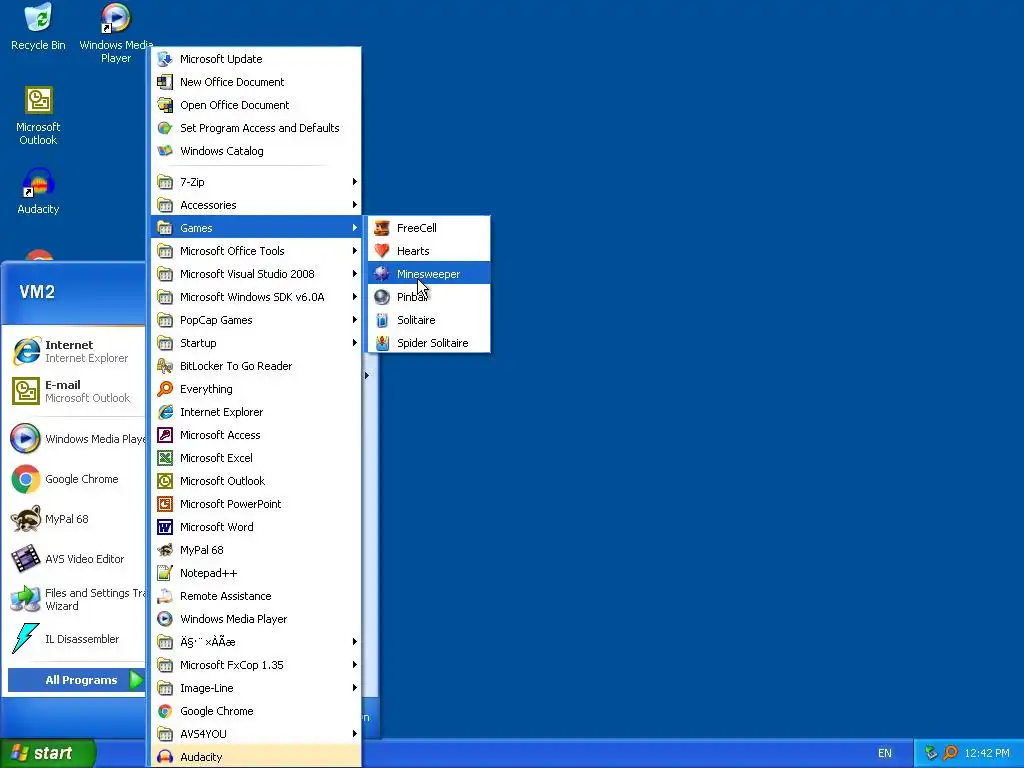Launch Microsoft Outlook from All Programs list
The height and width of the screenshot is (768, 1024).
tap(256, 481)
